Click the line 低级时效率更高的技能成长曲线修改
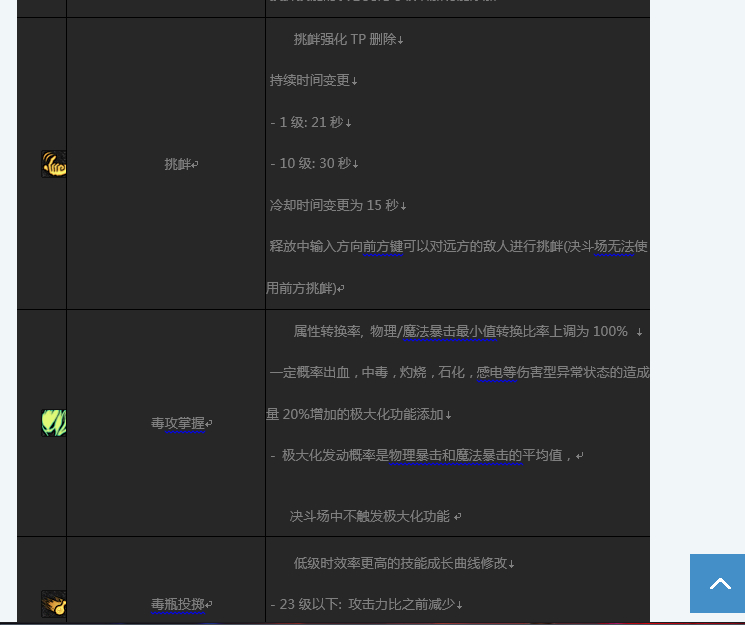 point(401,563)
